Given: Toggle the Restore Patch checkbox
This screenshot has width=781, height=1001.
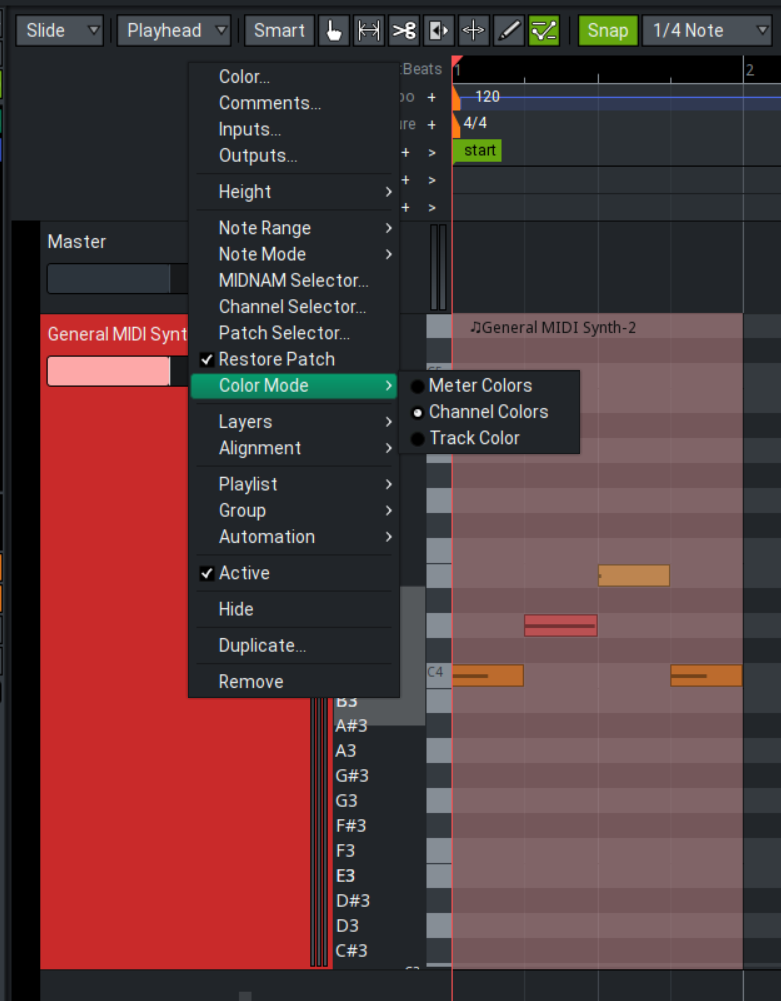Looking at the screenshot, I should (x=276, y=359).
